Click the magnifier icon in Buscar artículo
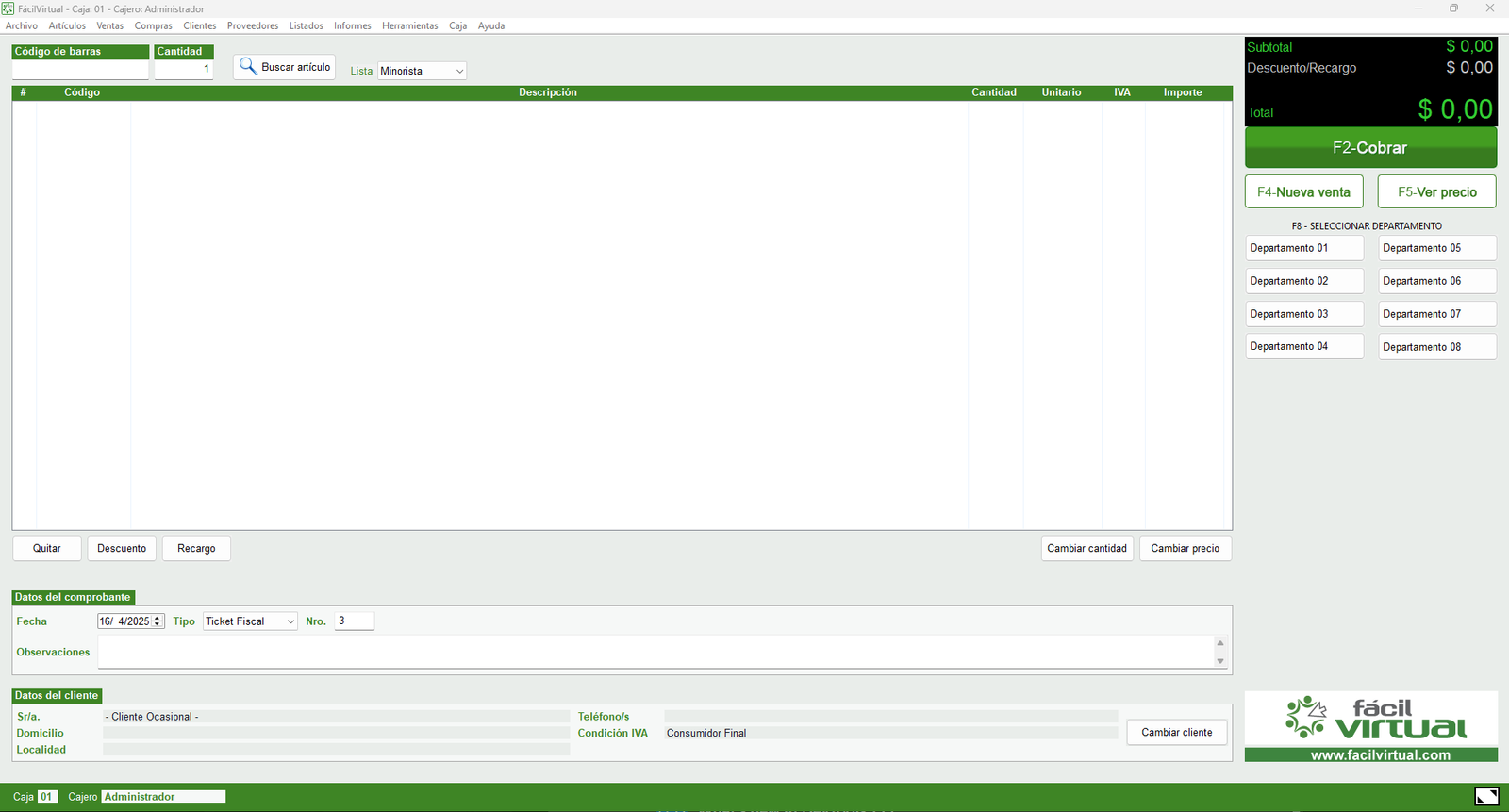The image size is (1509, 812). pos(247,66)
